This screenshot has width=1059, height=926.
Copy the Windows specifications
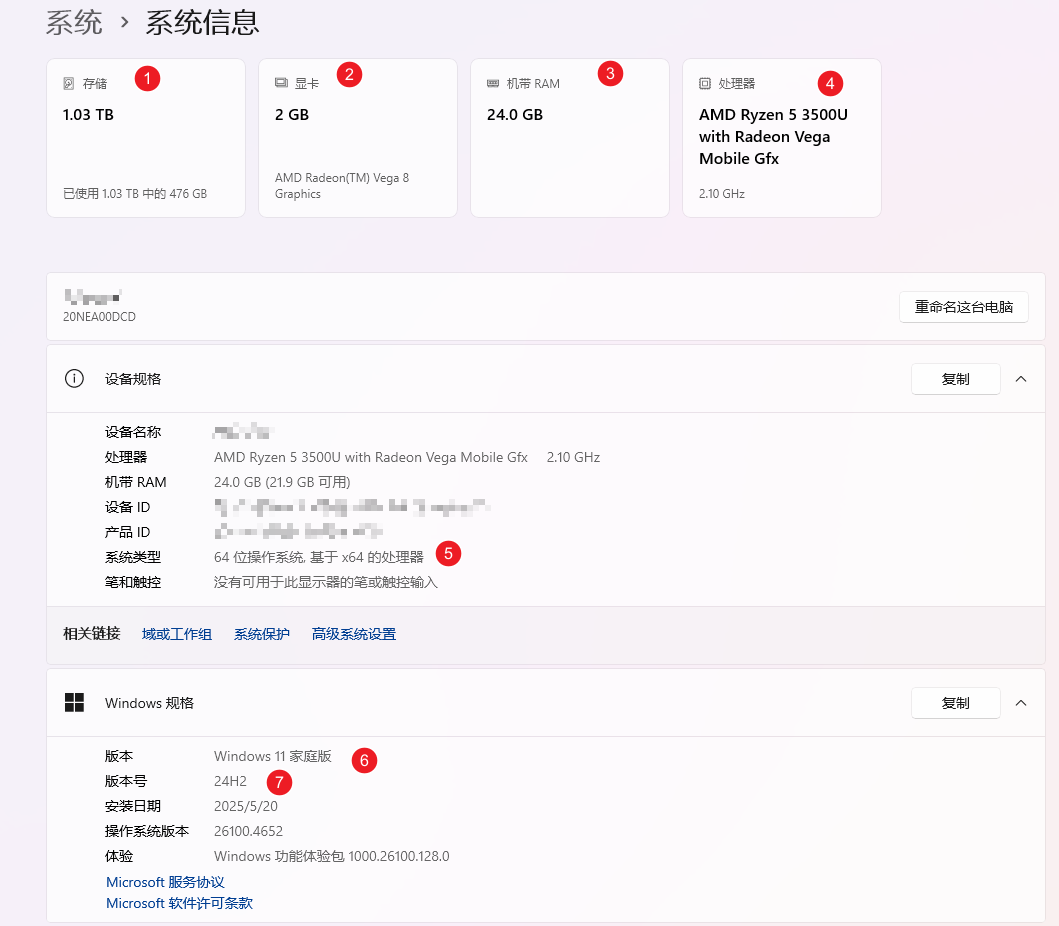956,703
